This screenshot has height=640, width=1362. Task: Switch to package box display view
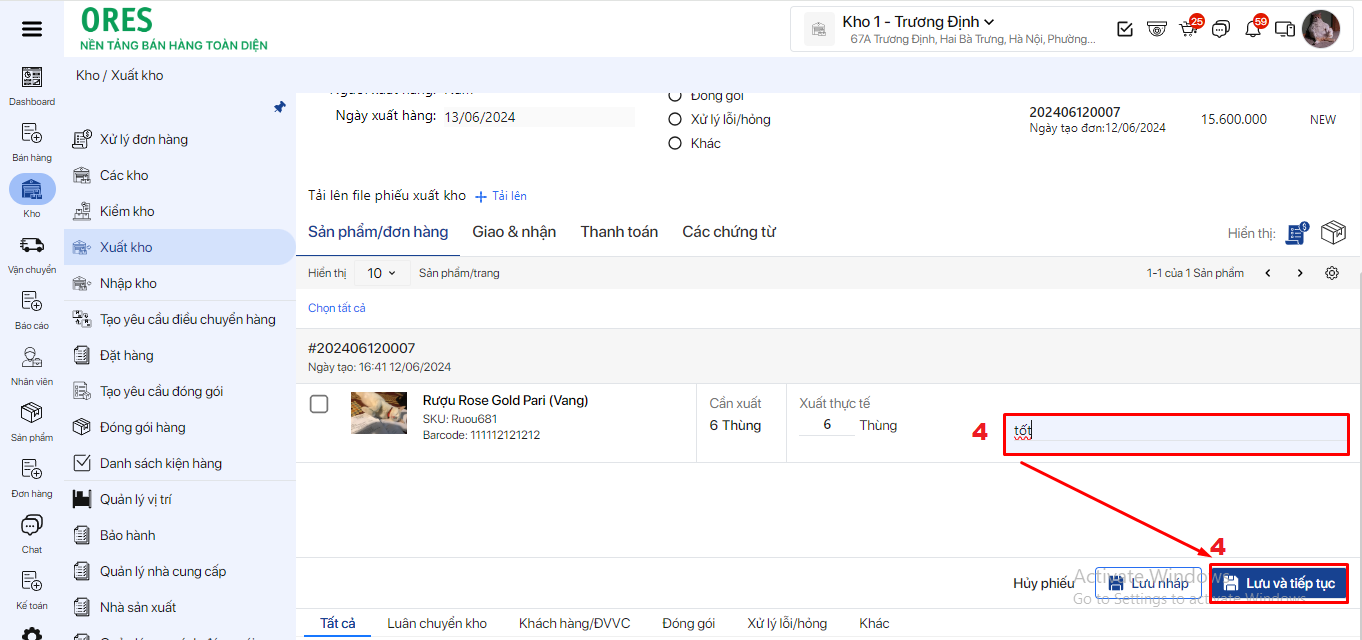1333,233
